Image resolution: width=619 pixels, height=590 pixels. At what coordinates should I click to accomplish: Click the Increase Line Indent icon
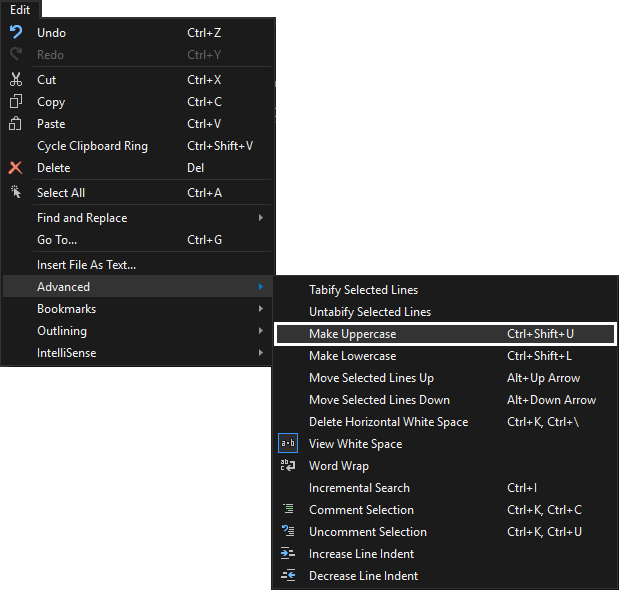288,554
